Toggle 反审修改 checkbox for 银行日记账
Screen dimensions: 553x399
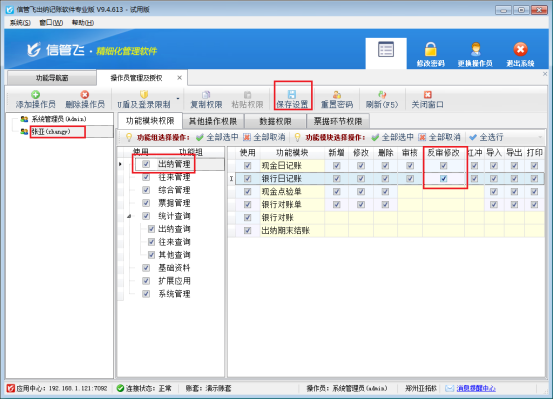443,179
